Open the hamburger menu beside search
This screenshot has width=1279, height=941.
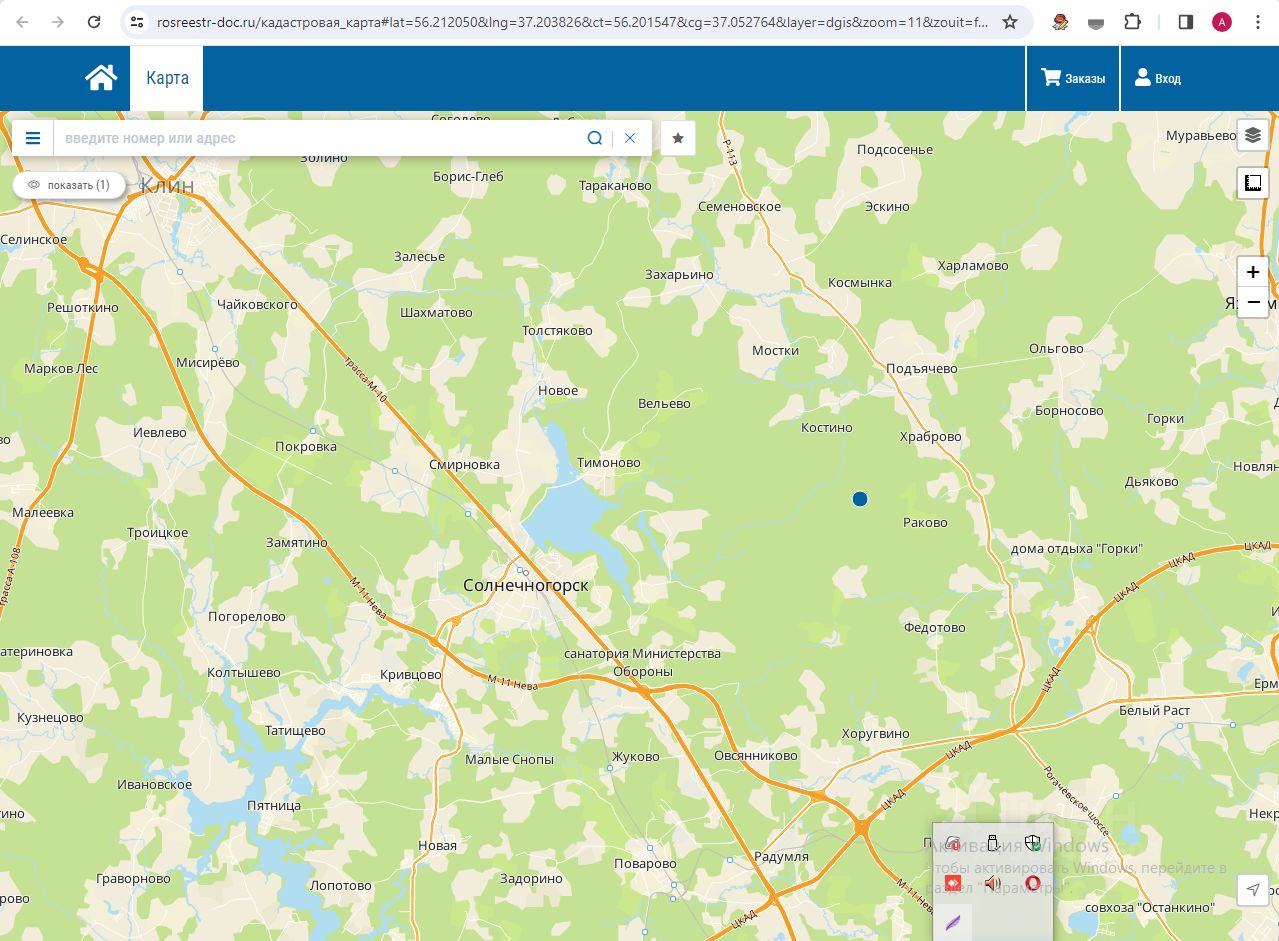click(33, 138)
